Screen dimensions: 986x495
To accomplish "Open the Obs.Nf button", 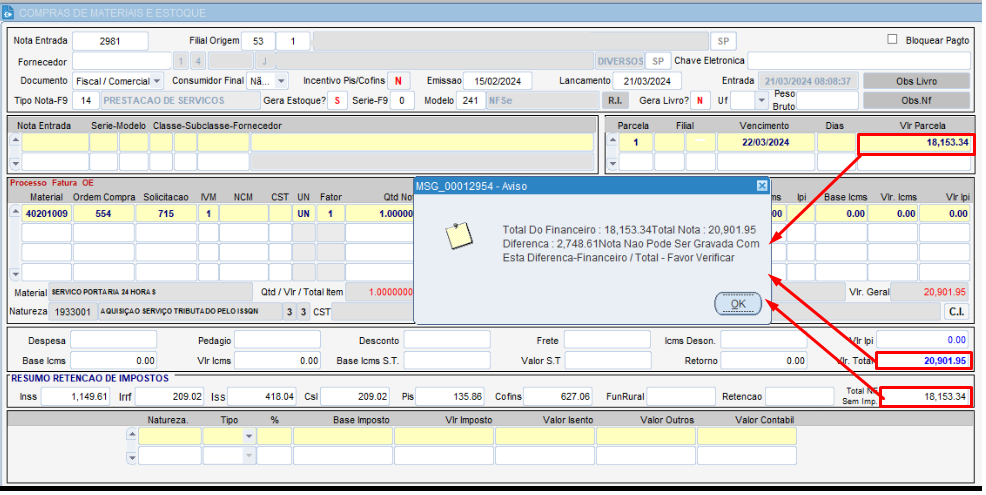I will [x=916, y=100].
